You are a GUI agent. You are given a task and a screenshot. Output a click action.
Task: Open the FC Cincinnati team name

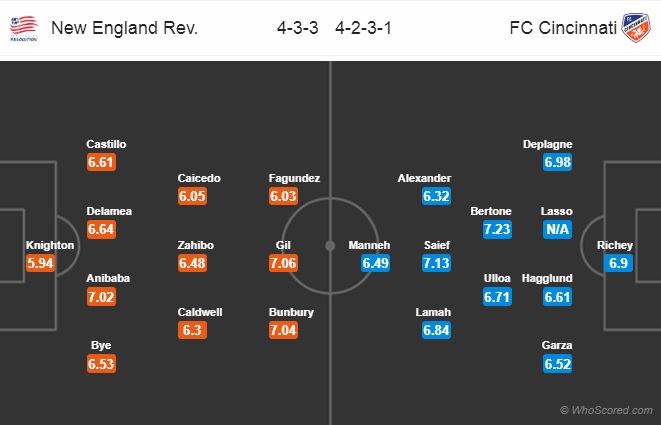(x=563, y=28)
